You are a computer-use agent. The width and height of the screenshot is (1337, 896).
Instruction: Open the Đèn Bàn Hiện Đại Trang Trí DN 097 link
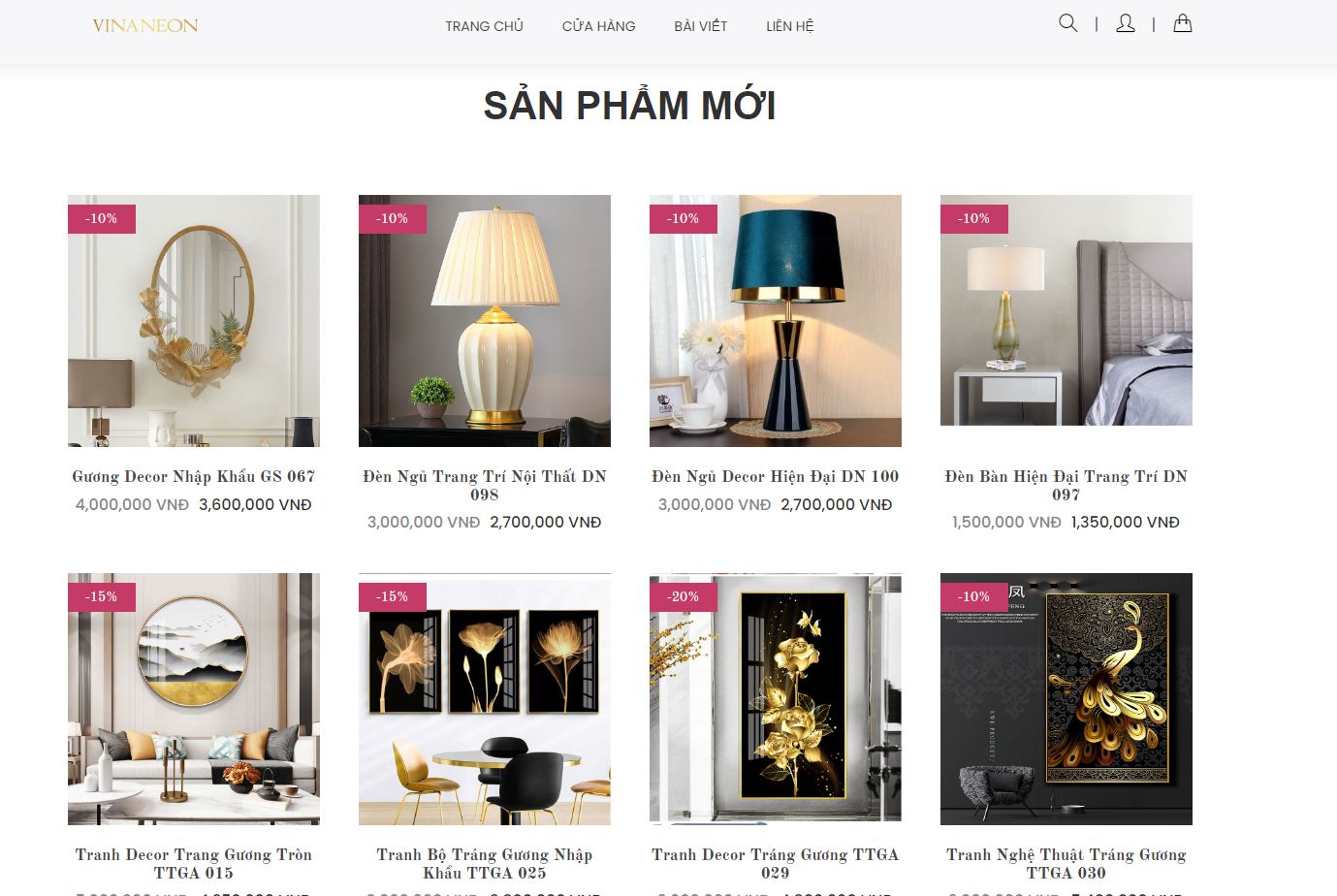(x=1066, y=485)
